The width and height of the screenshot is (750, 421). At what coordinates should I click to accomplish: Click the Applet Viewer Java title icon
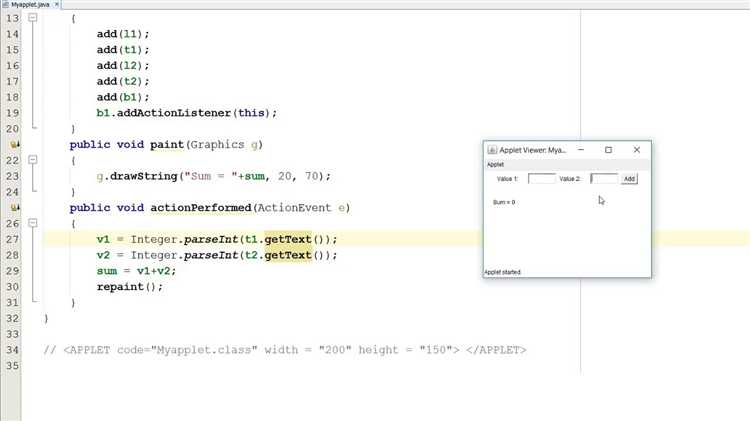point(492,150)
